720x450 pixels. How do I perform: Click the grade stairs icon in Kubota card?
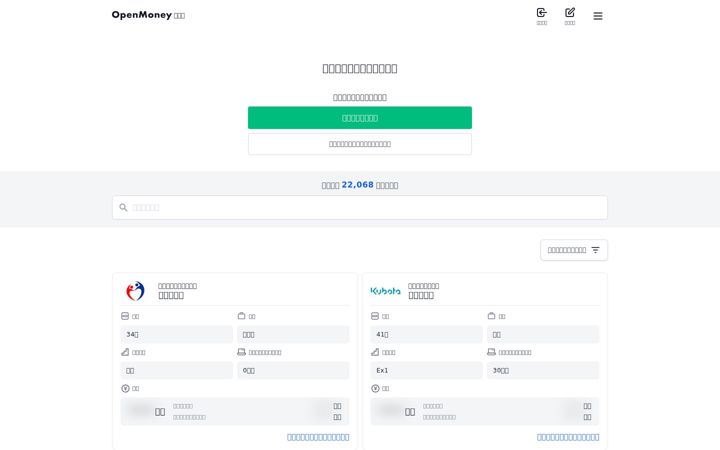click(x=375, y=352)
